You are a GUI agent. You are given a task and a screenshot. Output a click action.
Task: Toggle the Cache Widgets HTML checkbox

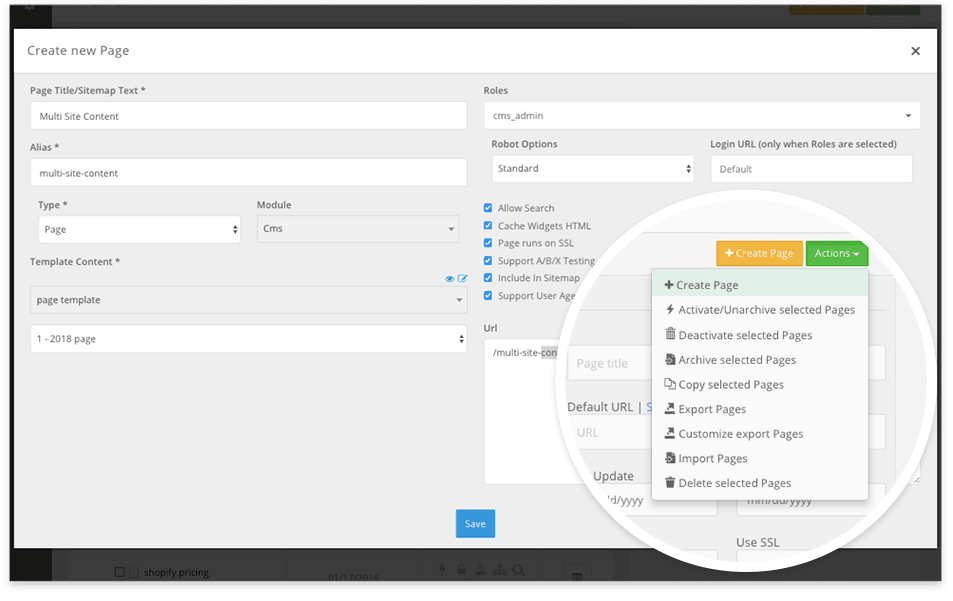pos(488,226)
